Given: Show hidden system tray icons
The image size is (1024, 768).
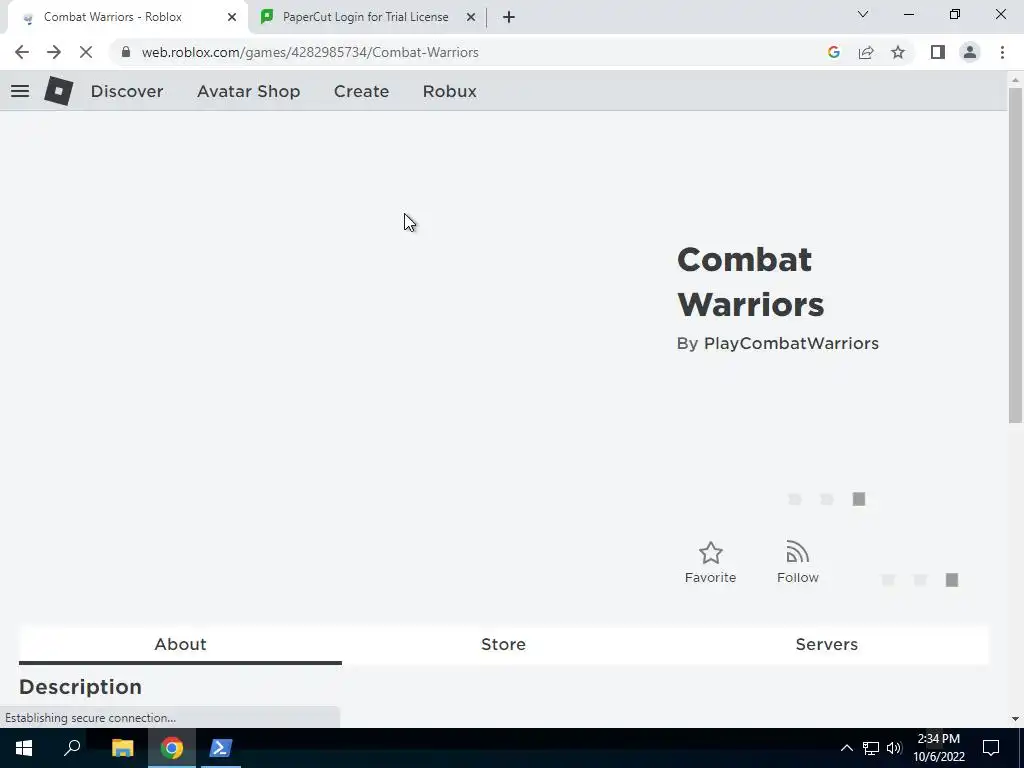Looking at the screenshot, I should [846, 748].
